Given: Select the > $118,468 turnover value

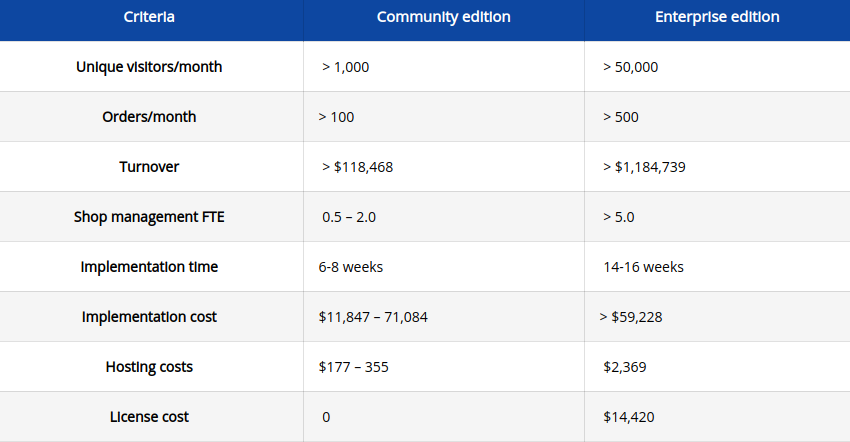Looking at the screenshot, I should pos(357,167).
